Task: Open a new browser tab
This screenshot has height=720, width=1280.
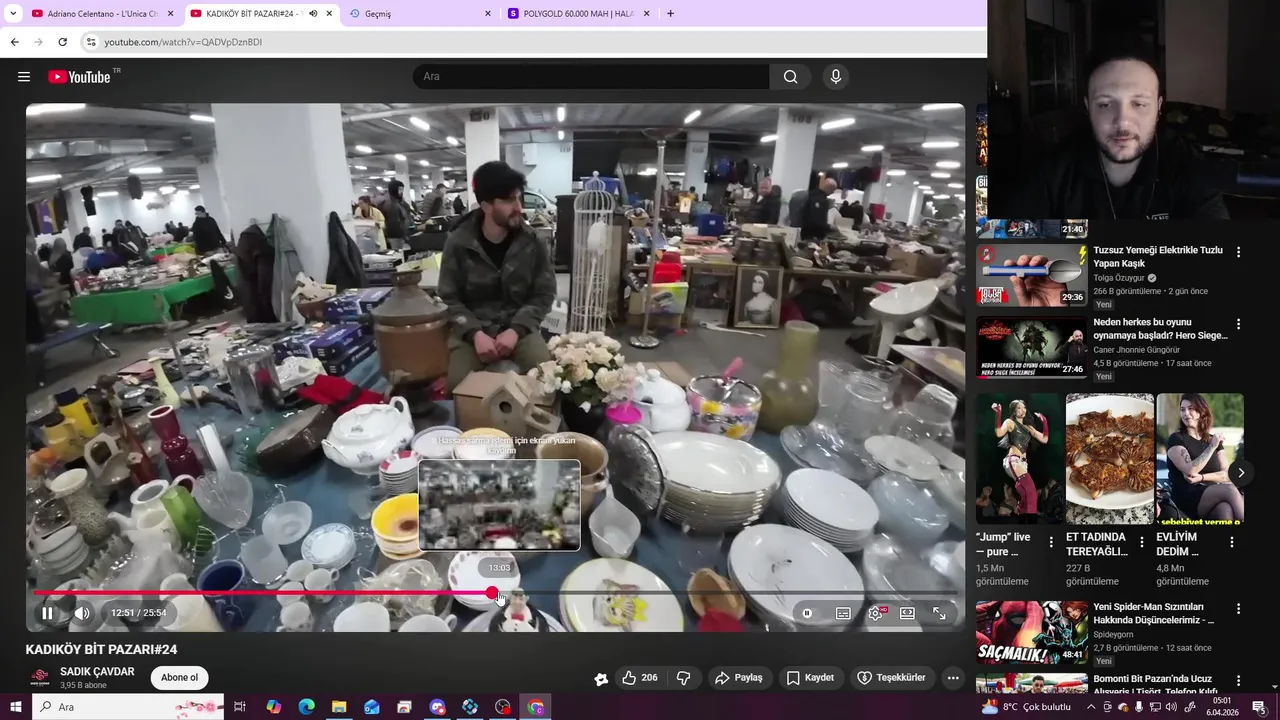Action: click(x=670, y=14)
